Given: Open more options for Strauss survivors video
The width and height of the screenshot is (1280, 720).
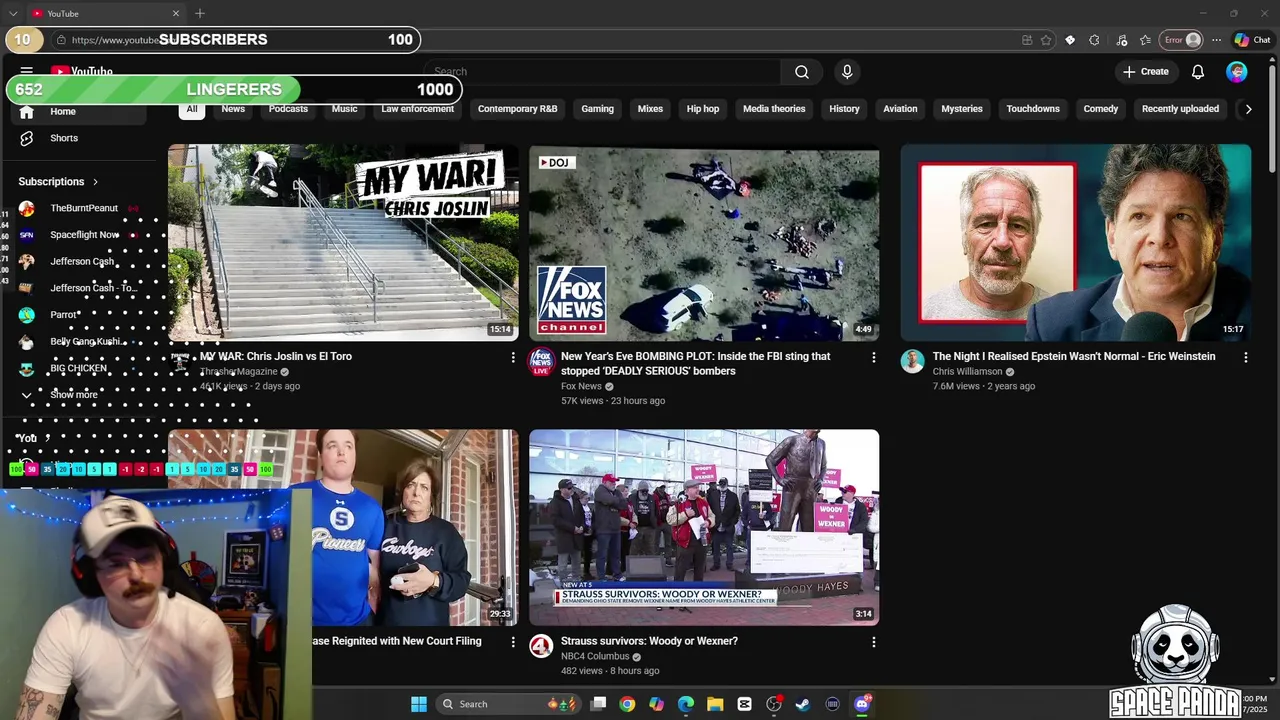Looking at the screenshot, I should pyautogui.click(x=873, y=642).
